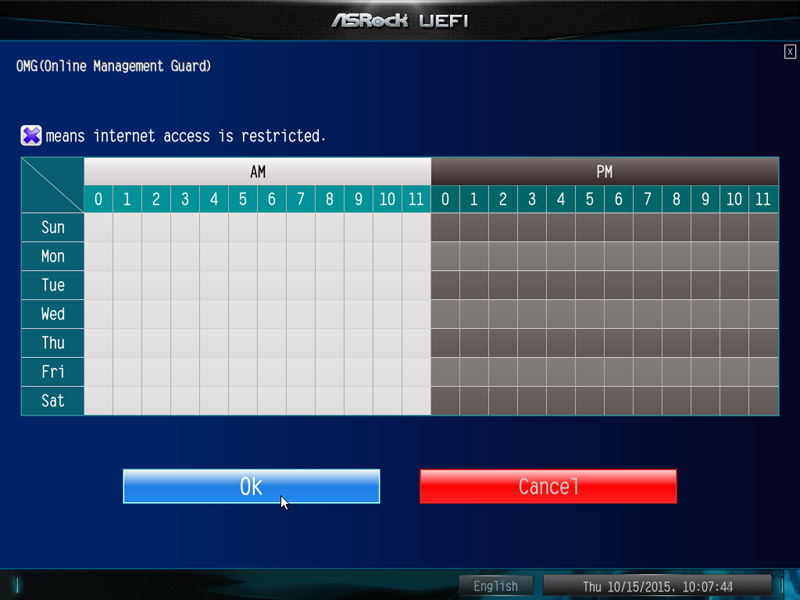The image size is (800, 600).
Task: Select the Wed row label
Action: (53, 314)
